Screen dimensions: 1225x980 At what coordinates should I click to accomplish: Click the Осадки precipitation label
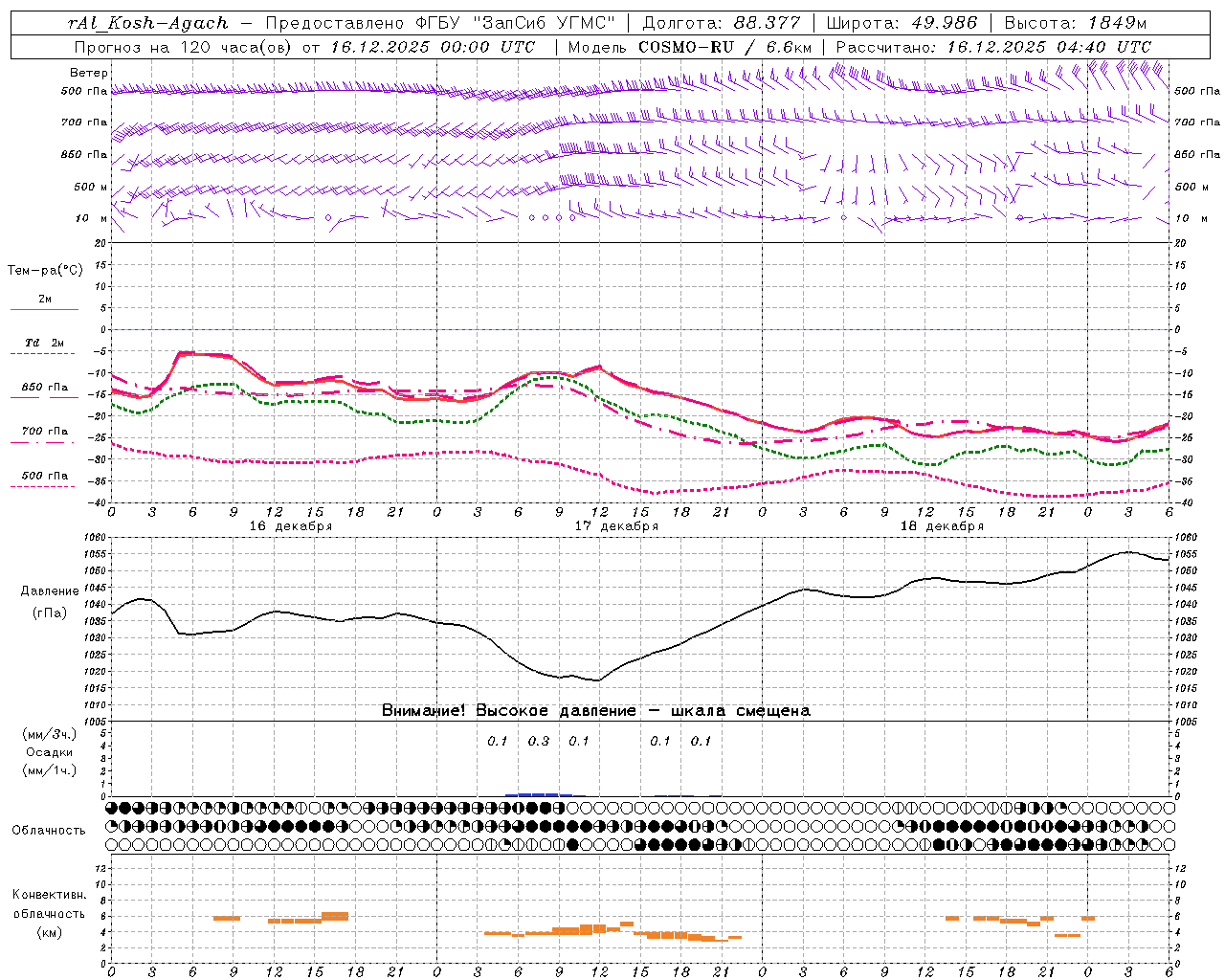tap(50, 752)
